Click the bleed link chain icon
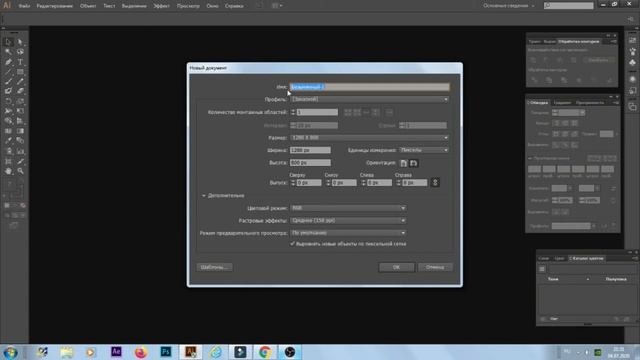Viewport: 640px width, 360px height. point(435,182)
